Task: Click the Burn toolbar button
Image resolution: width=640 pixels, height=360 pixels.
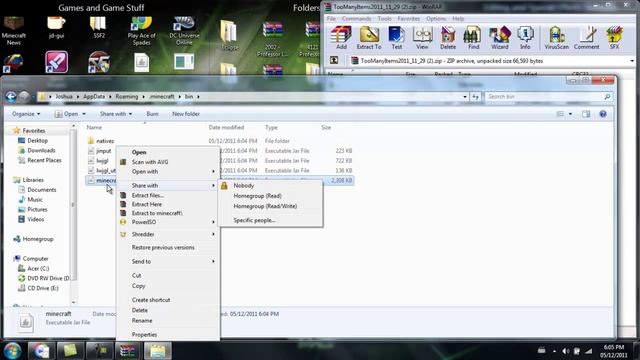Action: 152,114
